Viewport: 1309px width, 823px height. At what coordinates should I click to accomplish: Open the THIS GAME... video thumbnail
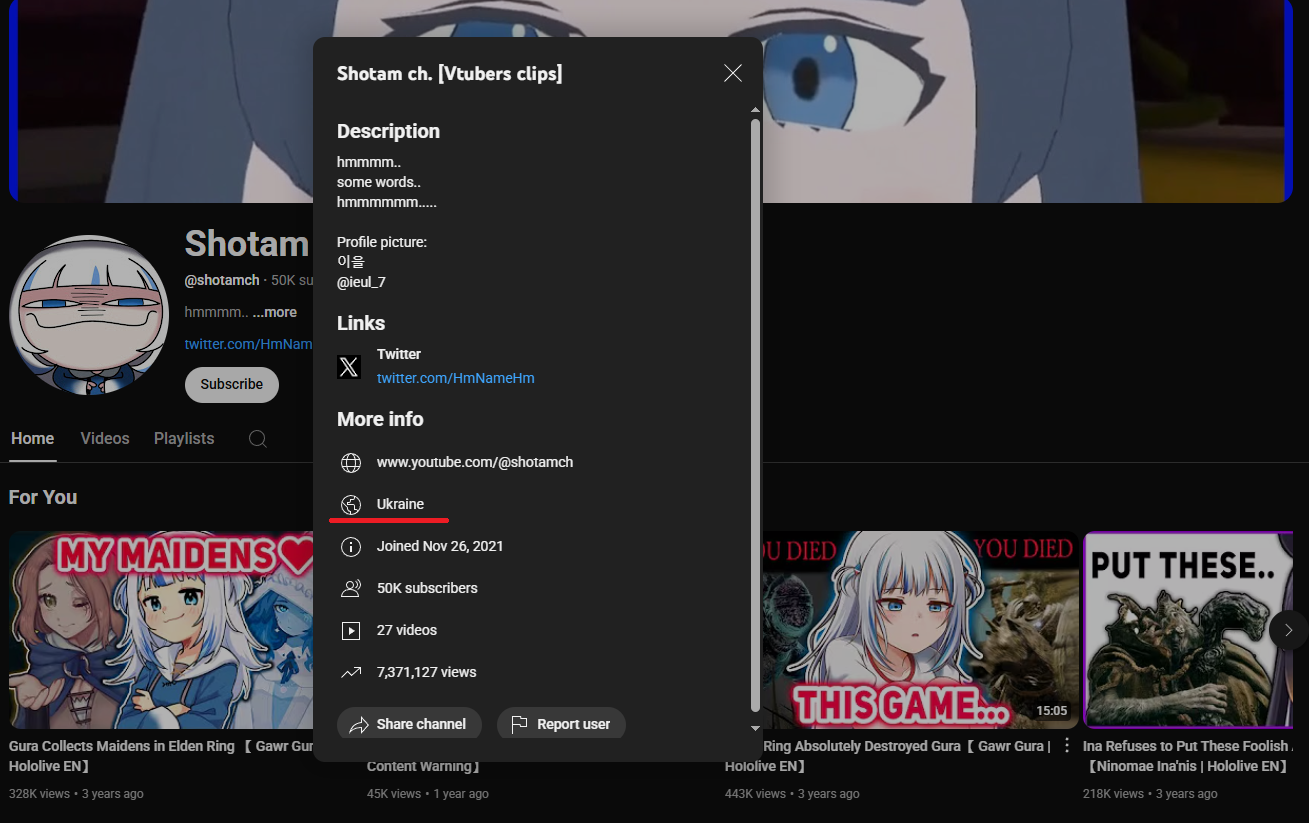[918, 629]
